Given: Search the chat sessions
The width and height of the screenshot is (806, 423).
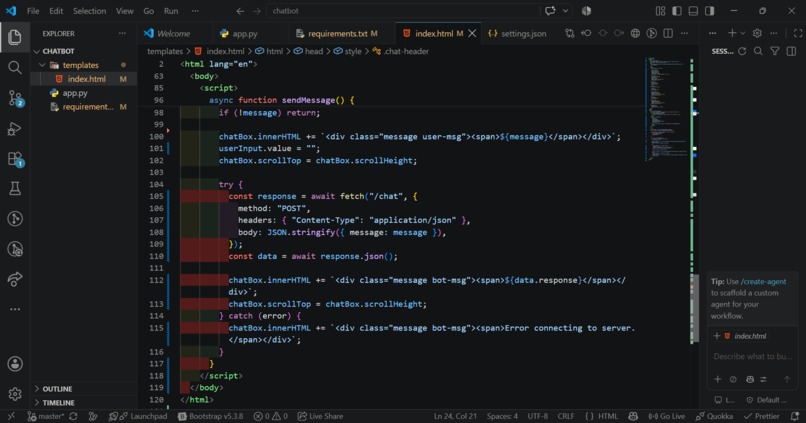Looking at the screenshot, I should 758,51.
